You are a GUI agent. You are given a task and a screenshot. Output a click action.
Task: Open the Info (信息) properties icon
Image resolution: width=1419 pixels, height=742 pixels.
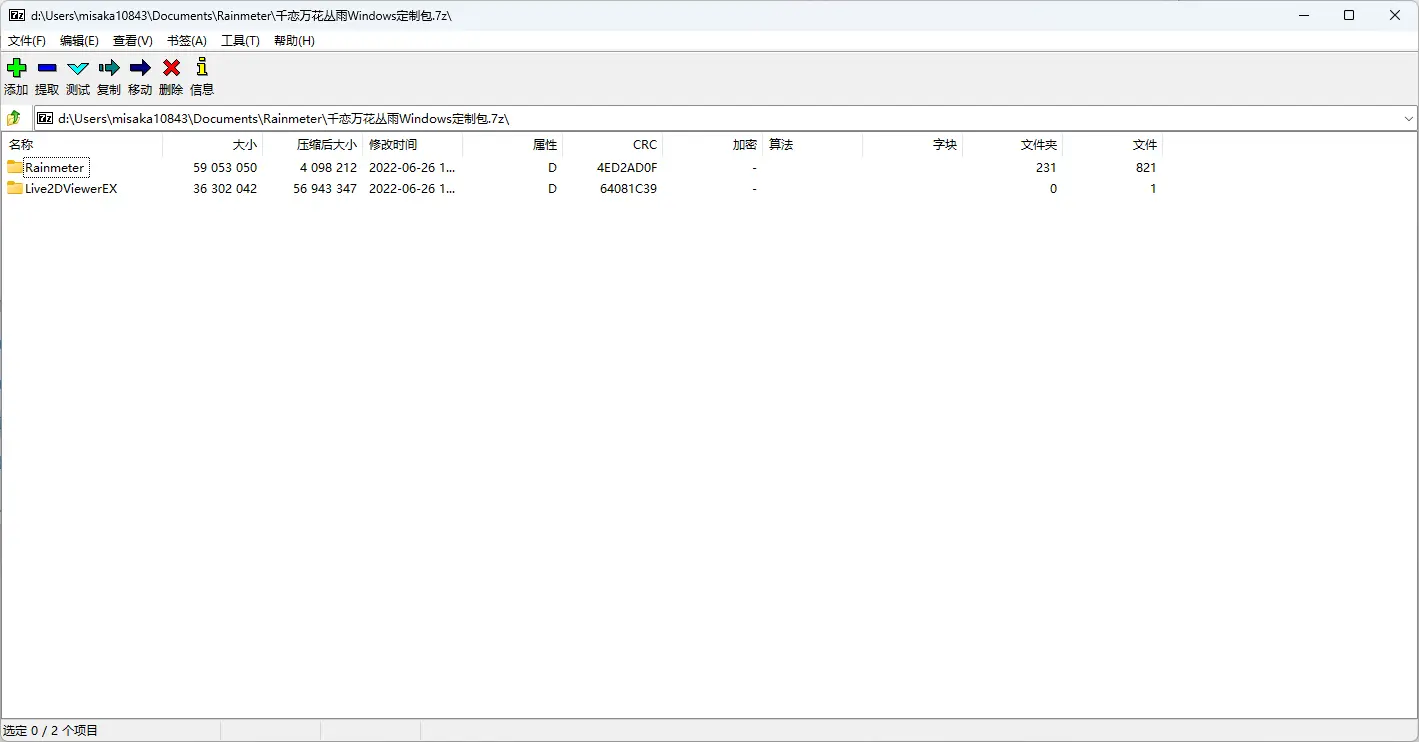click(x=202, y=69)
